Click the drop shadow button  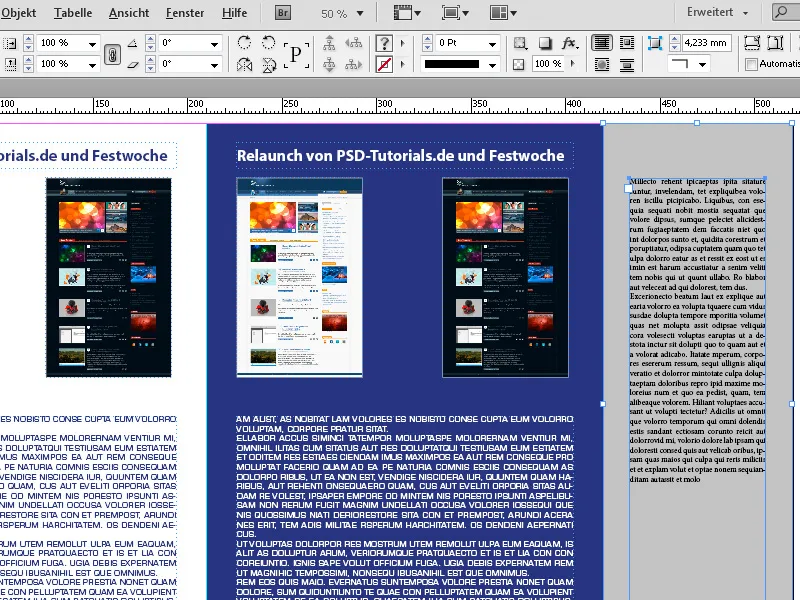[545, 43]
